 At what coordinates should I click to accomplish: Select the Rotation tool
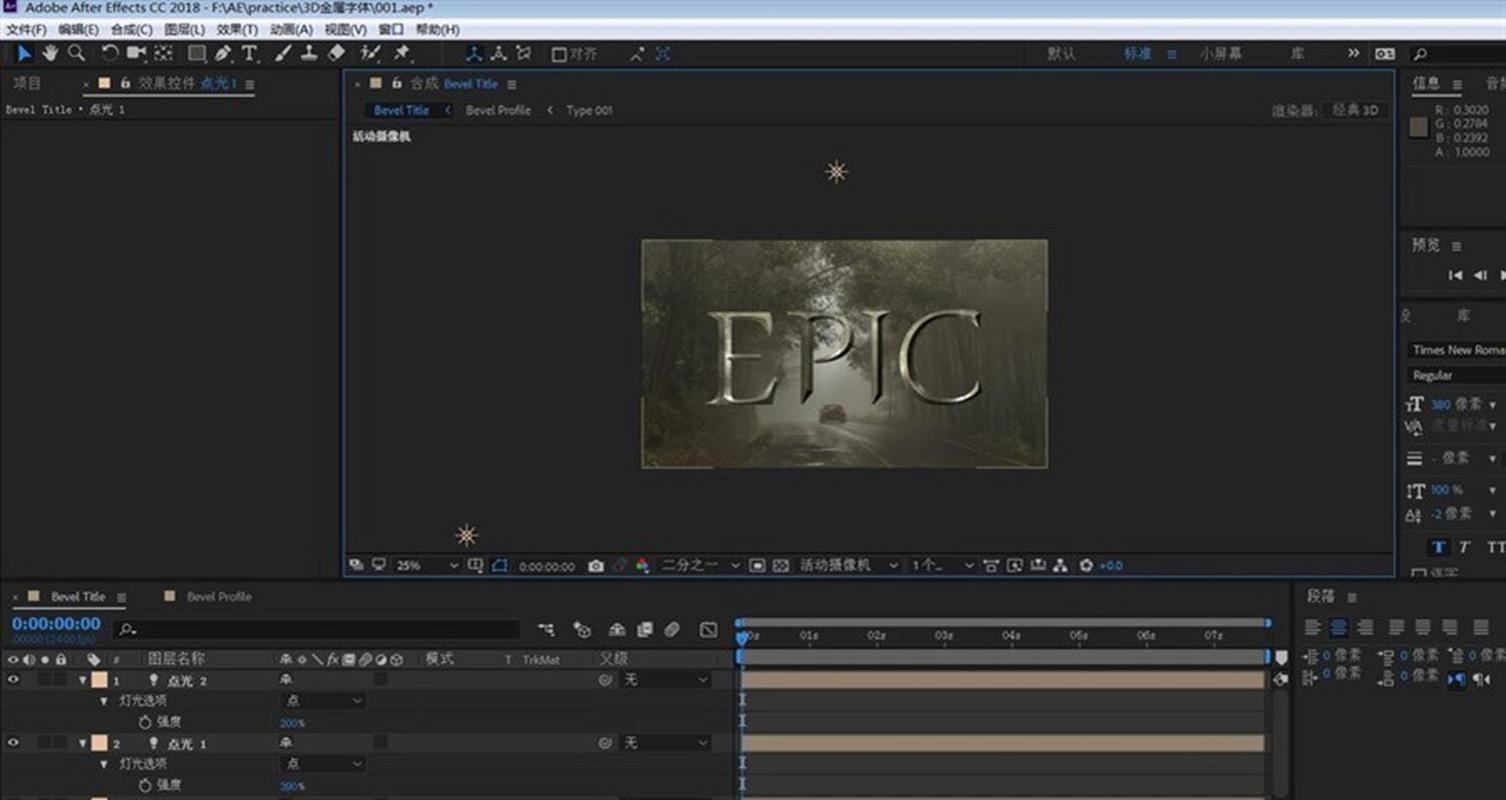pyautogui.click(x=110, y=53)
